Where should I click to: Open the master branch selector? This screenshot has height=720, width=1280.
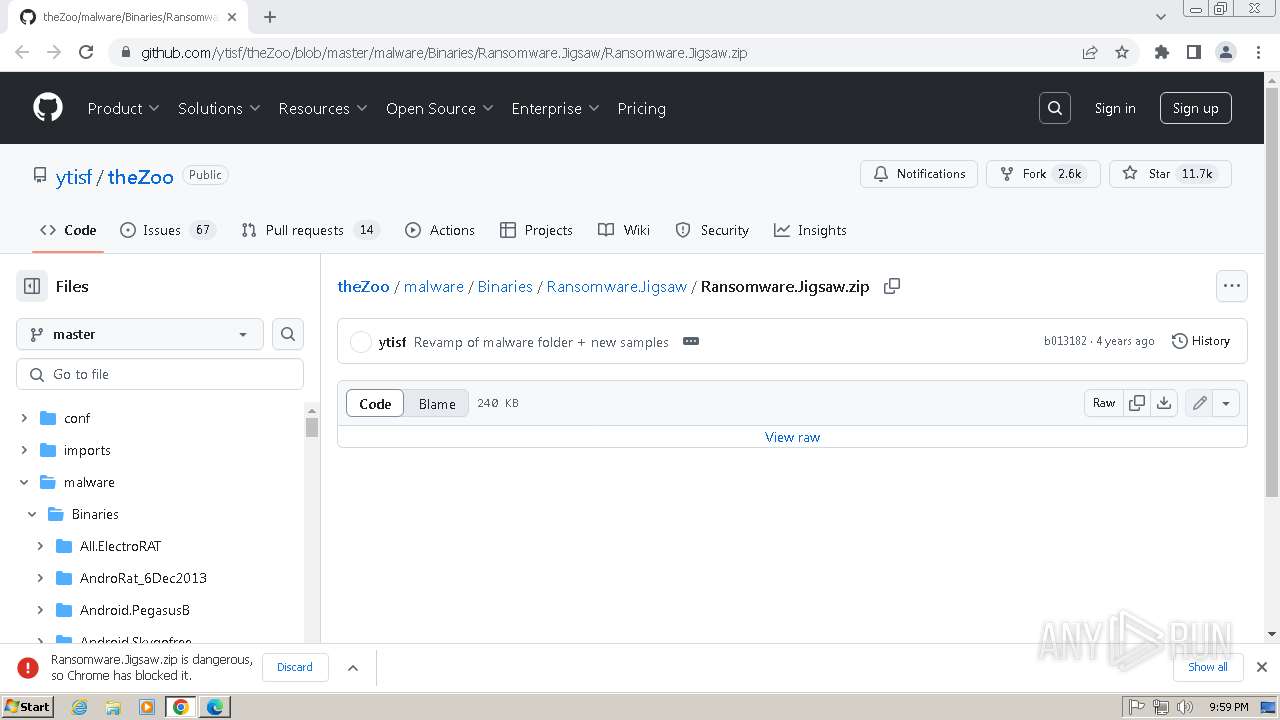[x=140, y=334]
